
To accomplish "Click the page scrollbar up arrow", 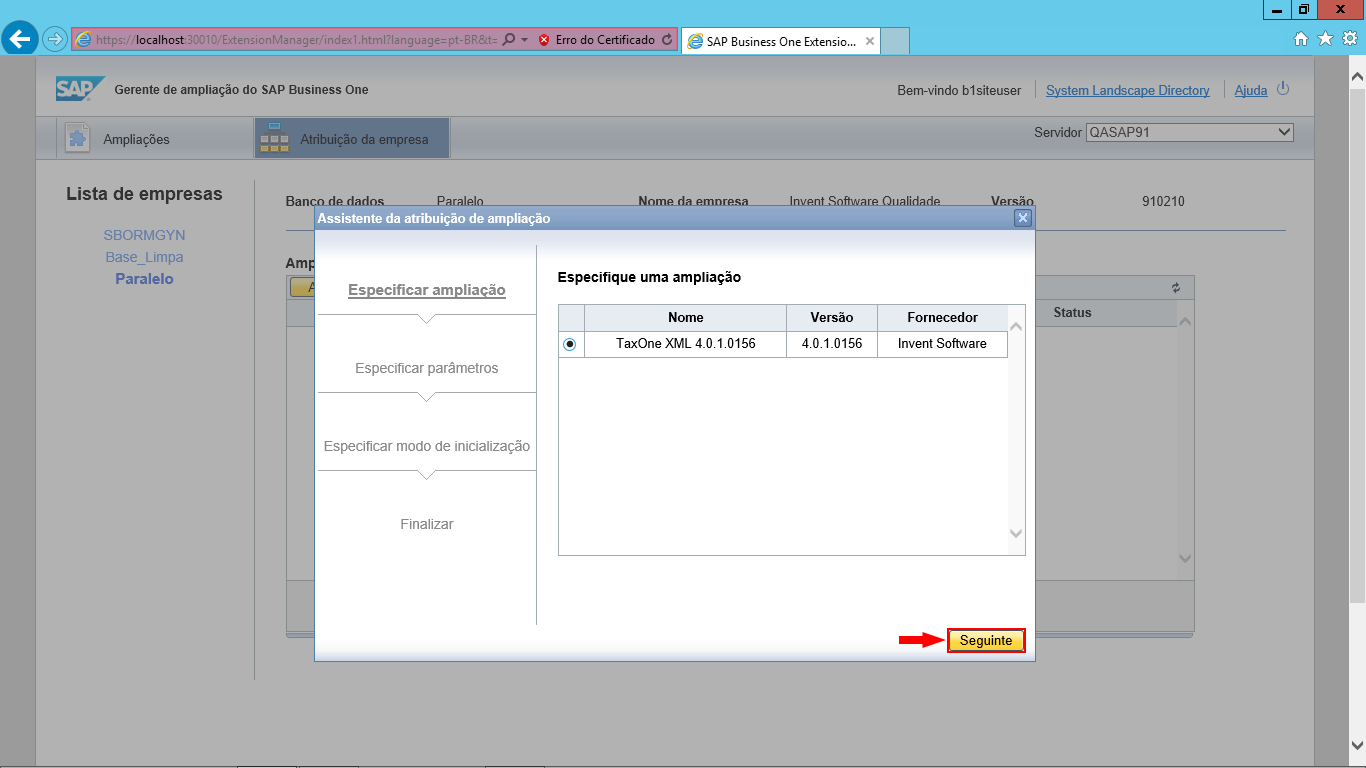I will [1357, 76].
